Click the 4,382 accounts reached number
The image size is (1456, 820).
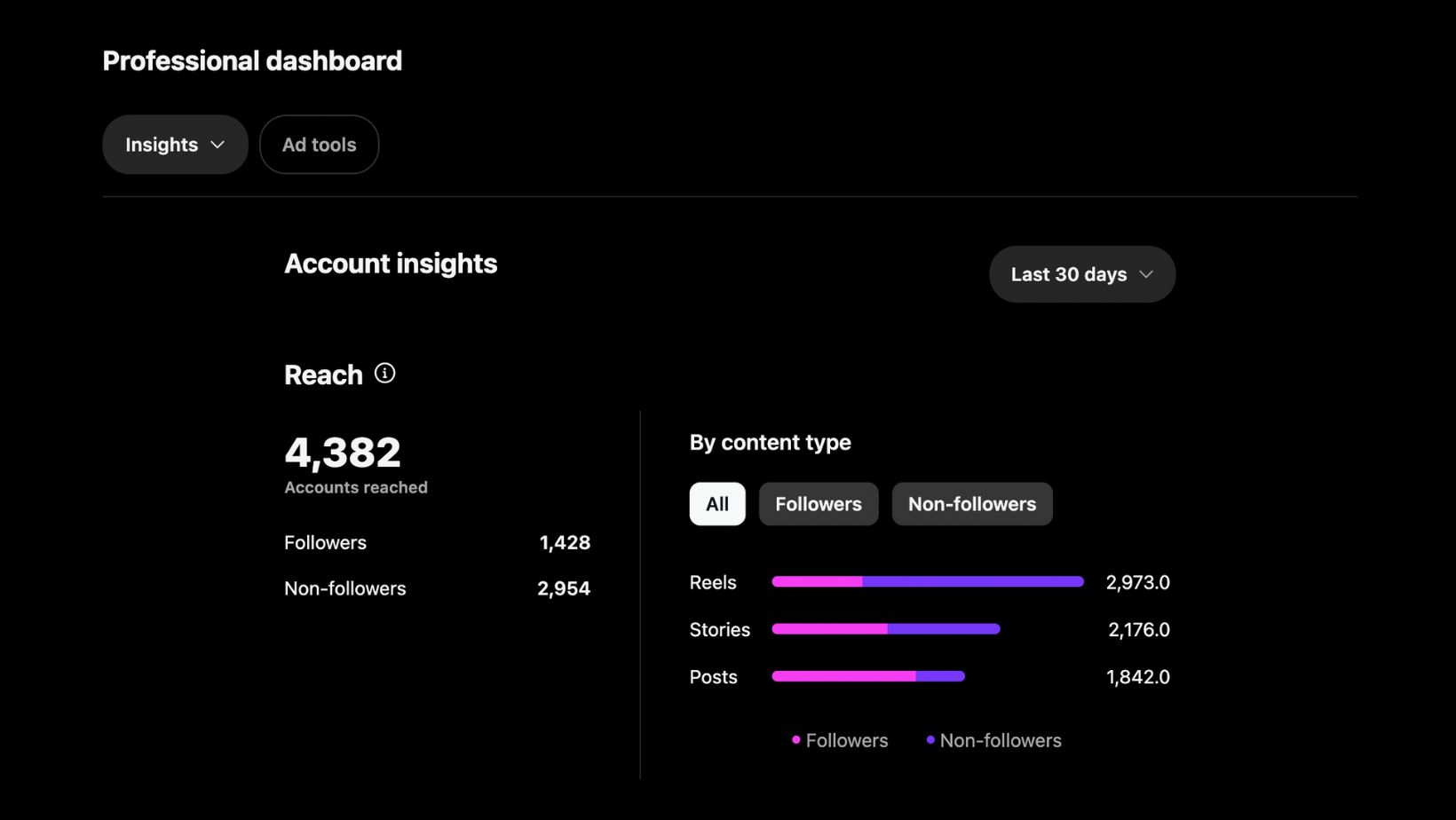click(343, 453)
